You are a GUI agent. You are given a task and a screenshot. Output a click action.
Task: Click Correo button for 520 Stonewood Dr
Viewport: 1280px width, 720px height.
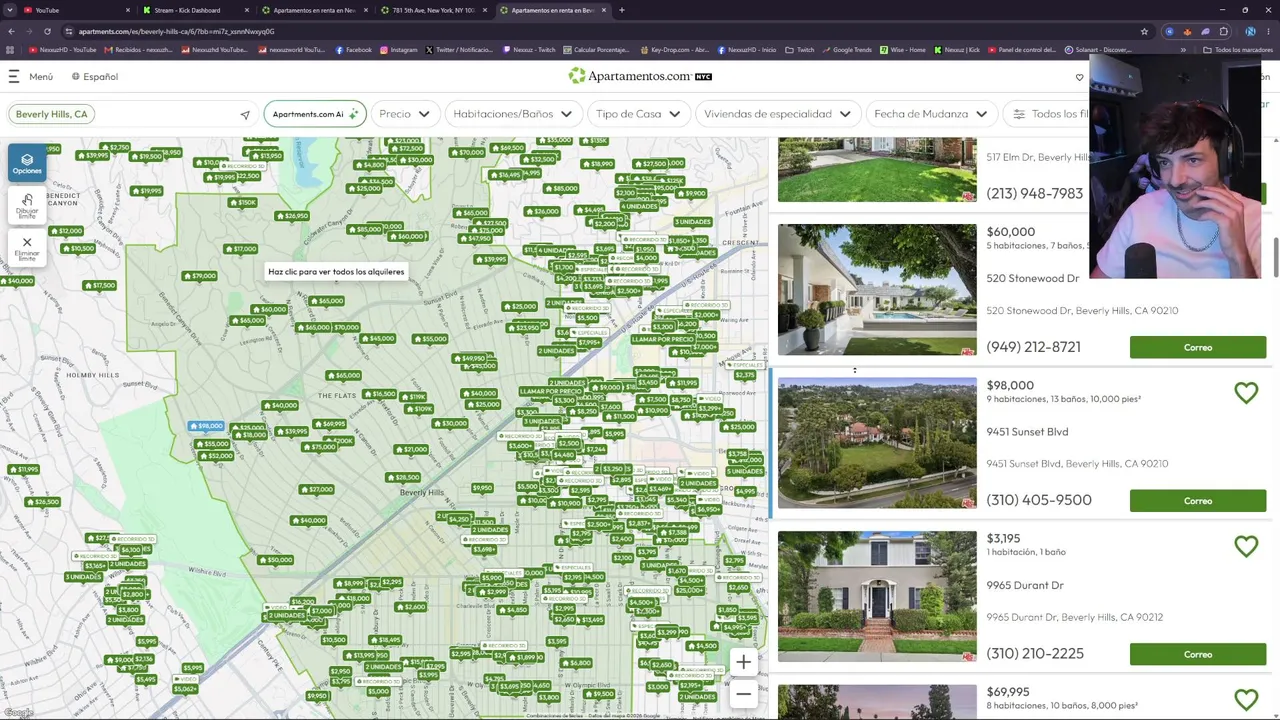(x=1198, y=347)
